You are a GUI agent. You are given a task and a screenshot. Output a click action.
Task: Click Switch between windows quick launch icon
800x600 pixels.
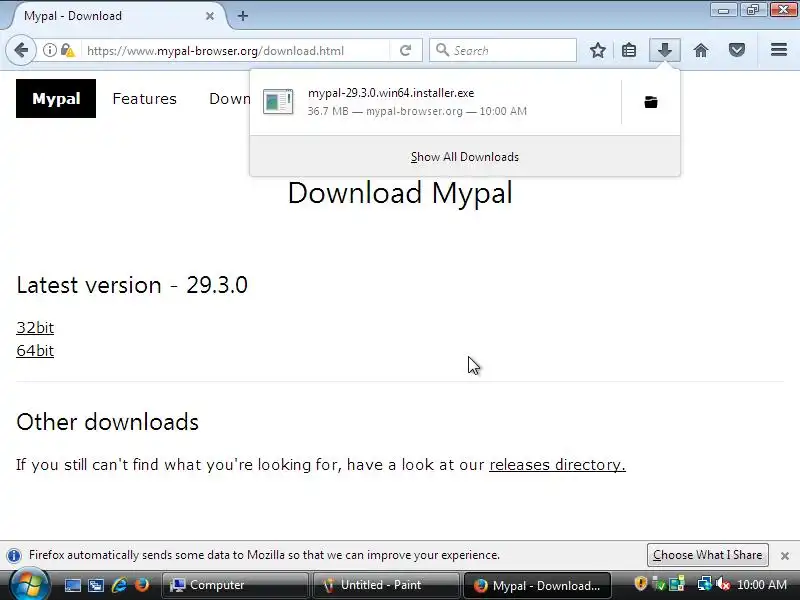pyautogui.click(x=96, y=585)
